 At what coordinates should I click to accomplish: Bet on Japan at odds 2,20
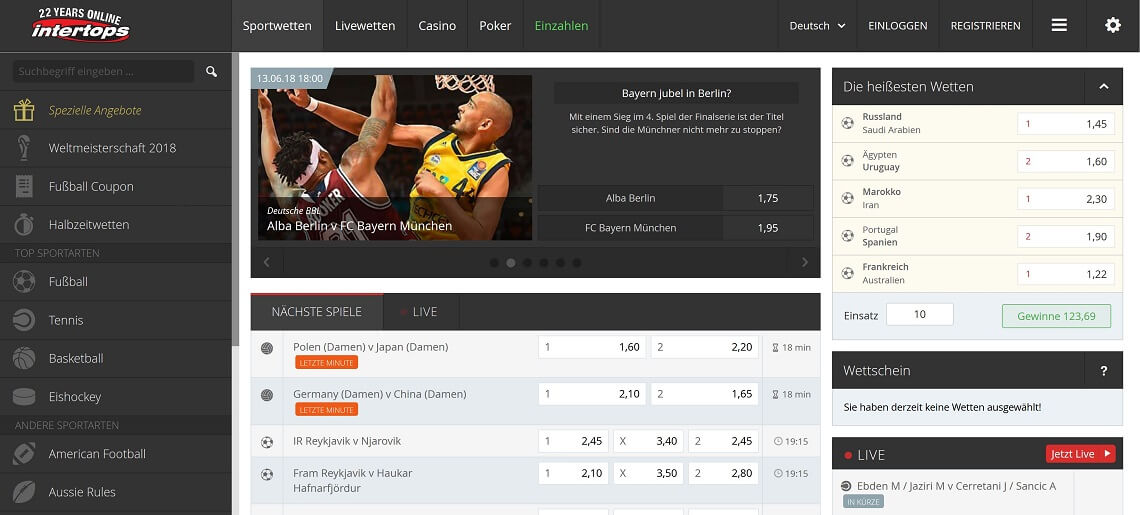pos(705,347)
